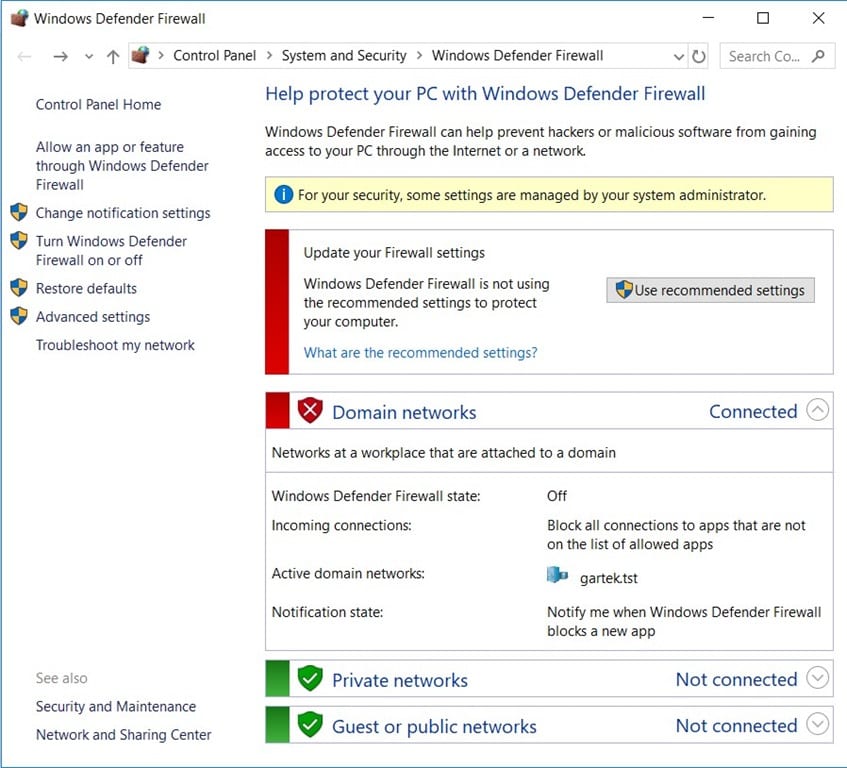847x768 pixels.
Task: Click the address bar firewall icon
Action: click(140, 55)
